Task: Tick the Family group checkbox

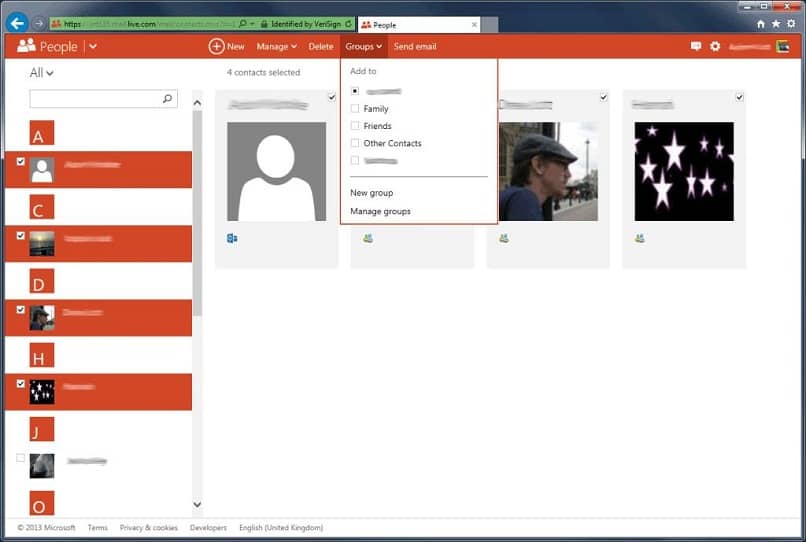Action: 355,109
